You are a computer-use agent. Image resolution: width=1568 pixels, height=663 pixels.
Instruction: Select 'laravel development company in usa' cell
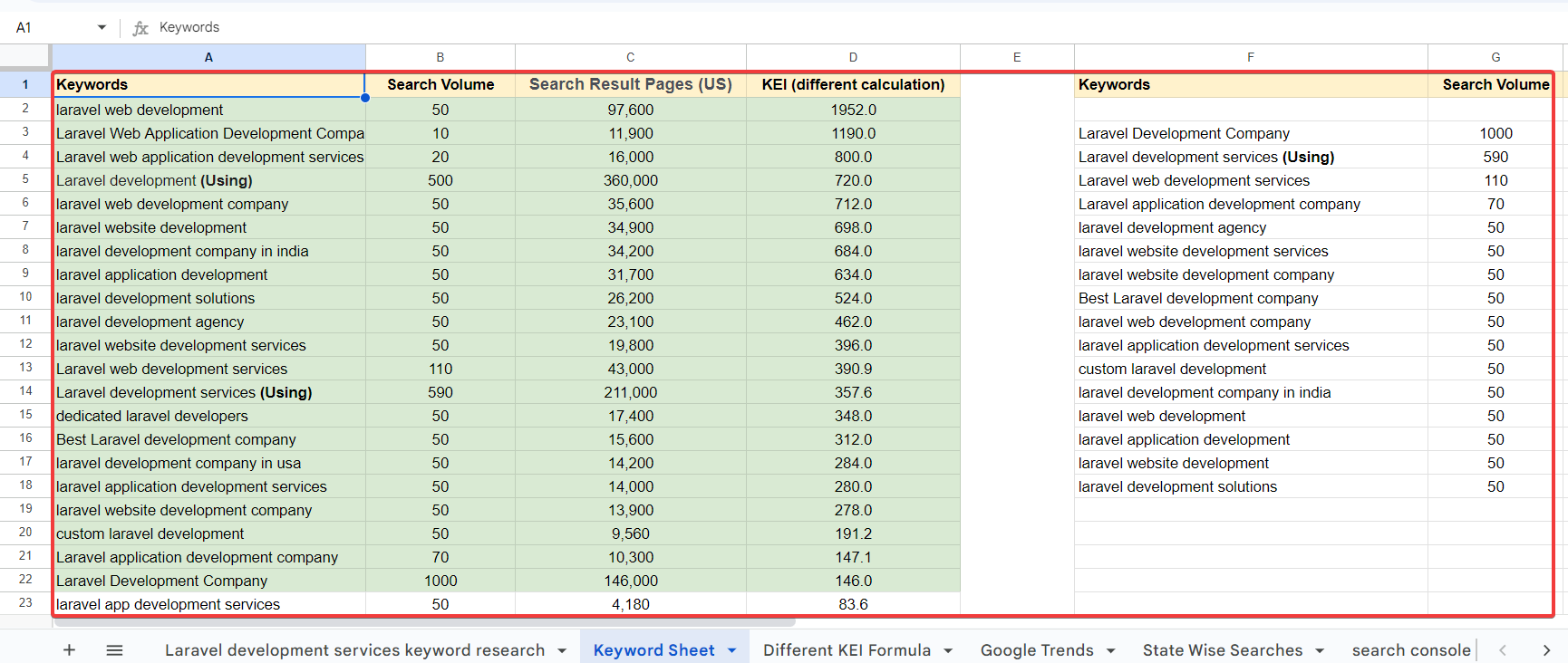[x=208, y=463]
